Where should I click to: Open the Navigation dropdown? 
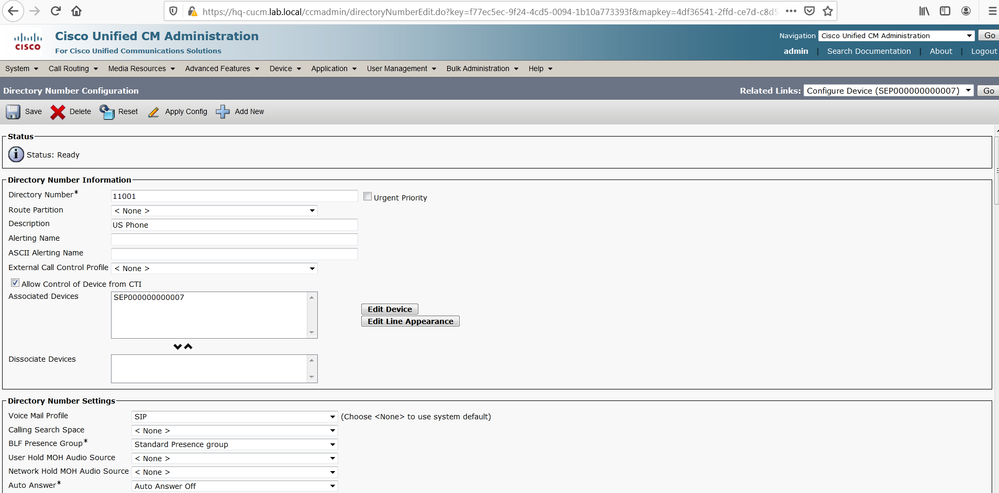(896, 36)
